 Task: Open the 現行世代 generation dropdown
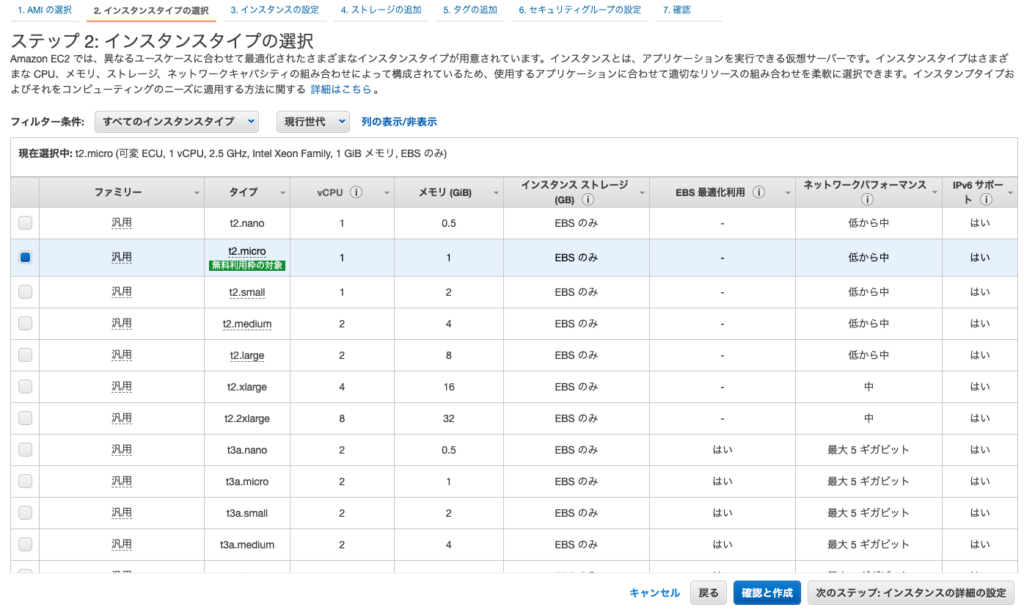(x=313, y=121)
